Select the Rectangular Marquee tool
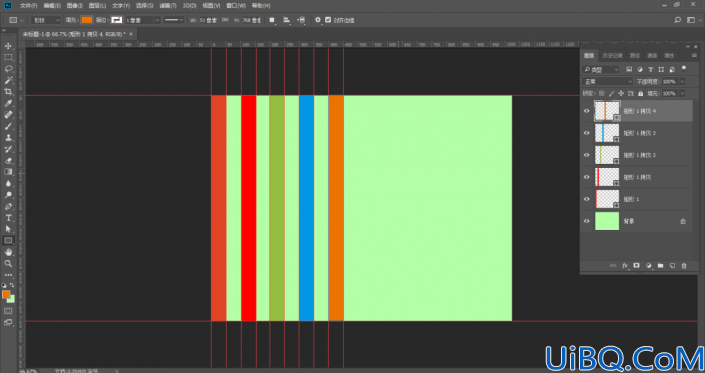The image size is (705, 373). pyautogui.click(x=8, y=57)
